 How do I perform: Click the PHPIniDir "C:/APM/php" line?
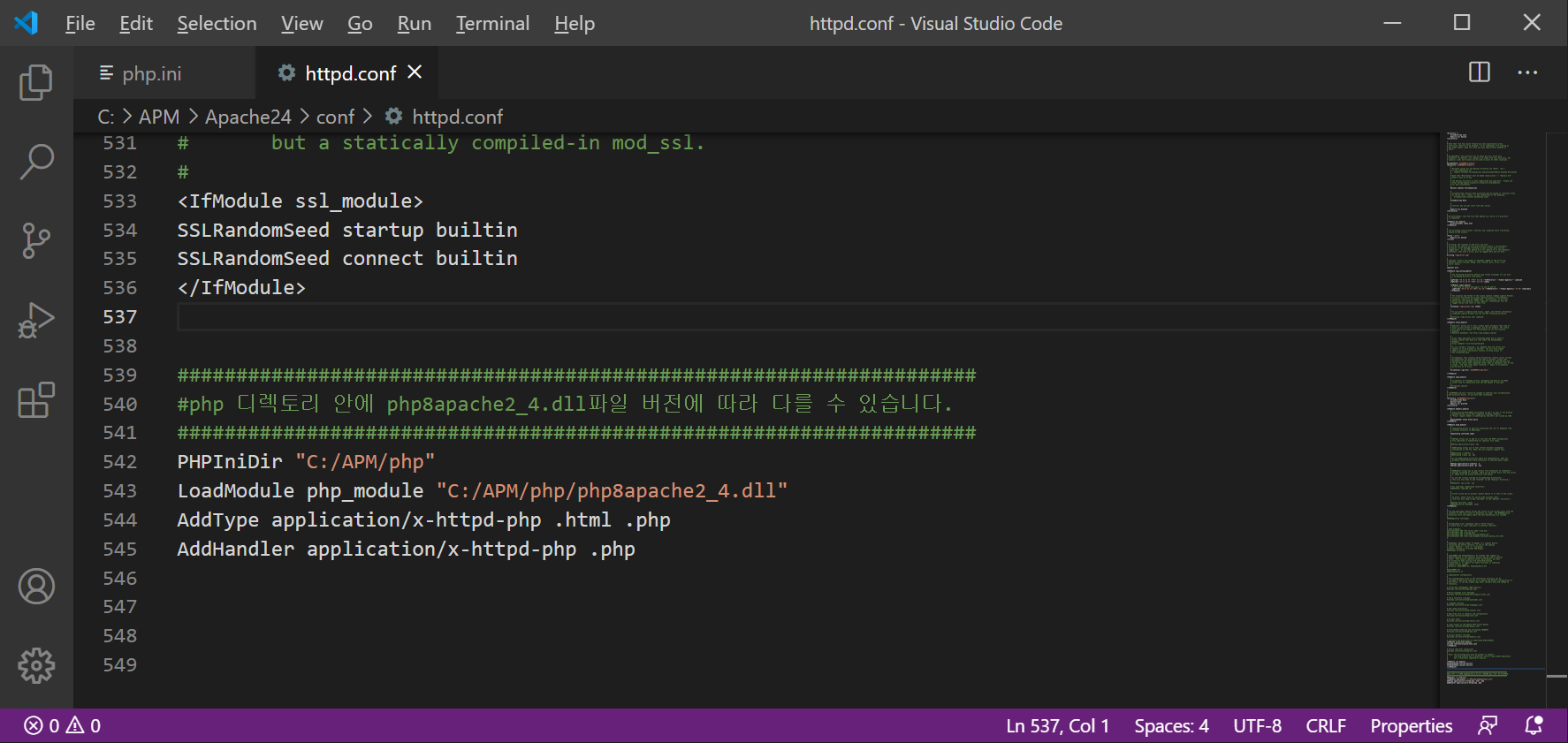coord(306,461)
